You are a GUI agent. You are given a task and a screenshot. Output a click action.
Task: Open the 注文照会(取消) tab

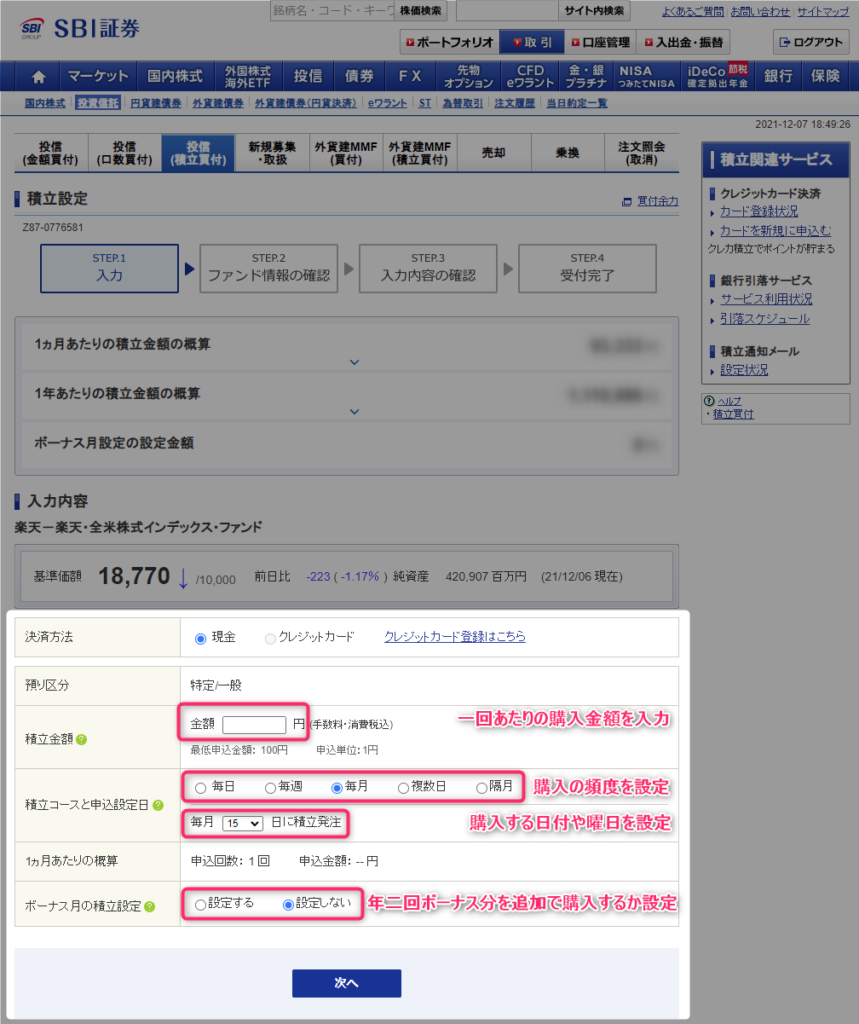coord(641,153)
